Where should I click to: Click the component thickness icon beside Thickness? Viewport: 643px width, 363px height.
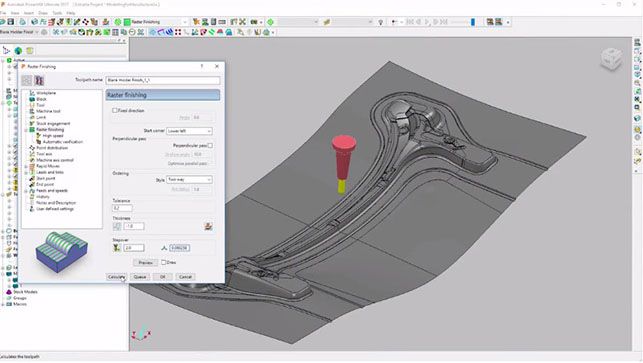pyautogui.click(x=208, y=226)
